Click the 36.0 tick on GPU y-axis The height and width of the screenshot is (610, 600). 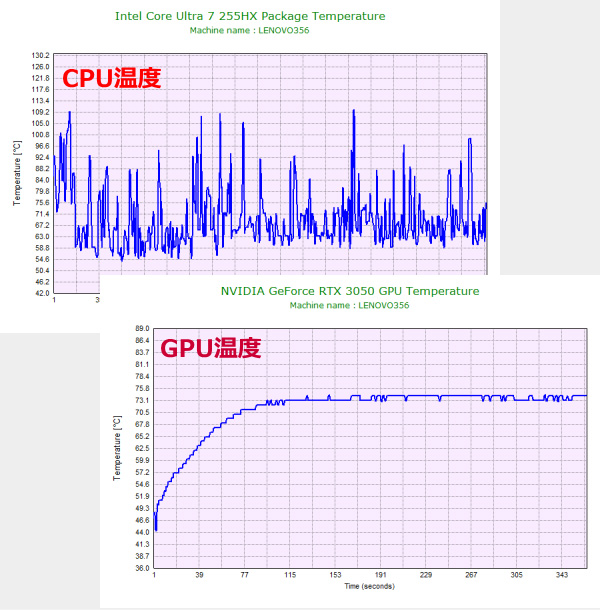pos(141,568)
